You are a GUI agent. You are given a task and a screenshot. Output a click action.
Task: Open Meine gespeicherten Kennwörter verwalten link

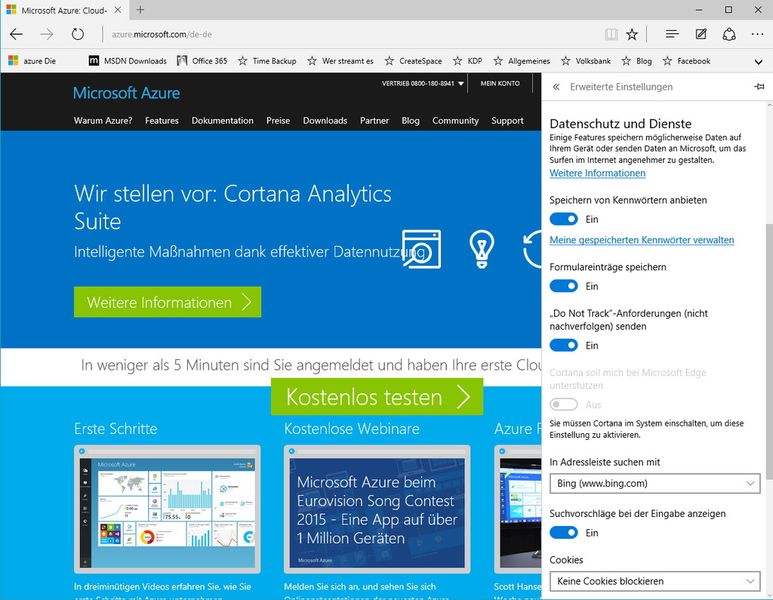[642, 240]
